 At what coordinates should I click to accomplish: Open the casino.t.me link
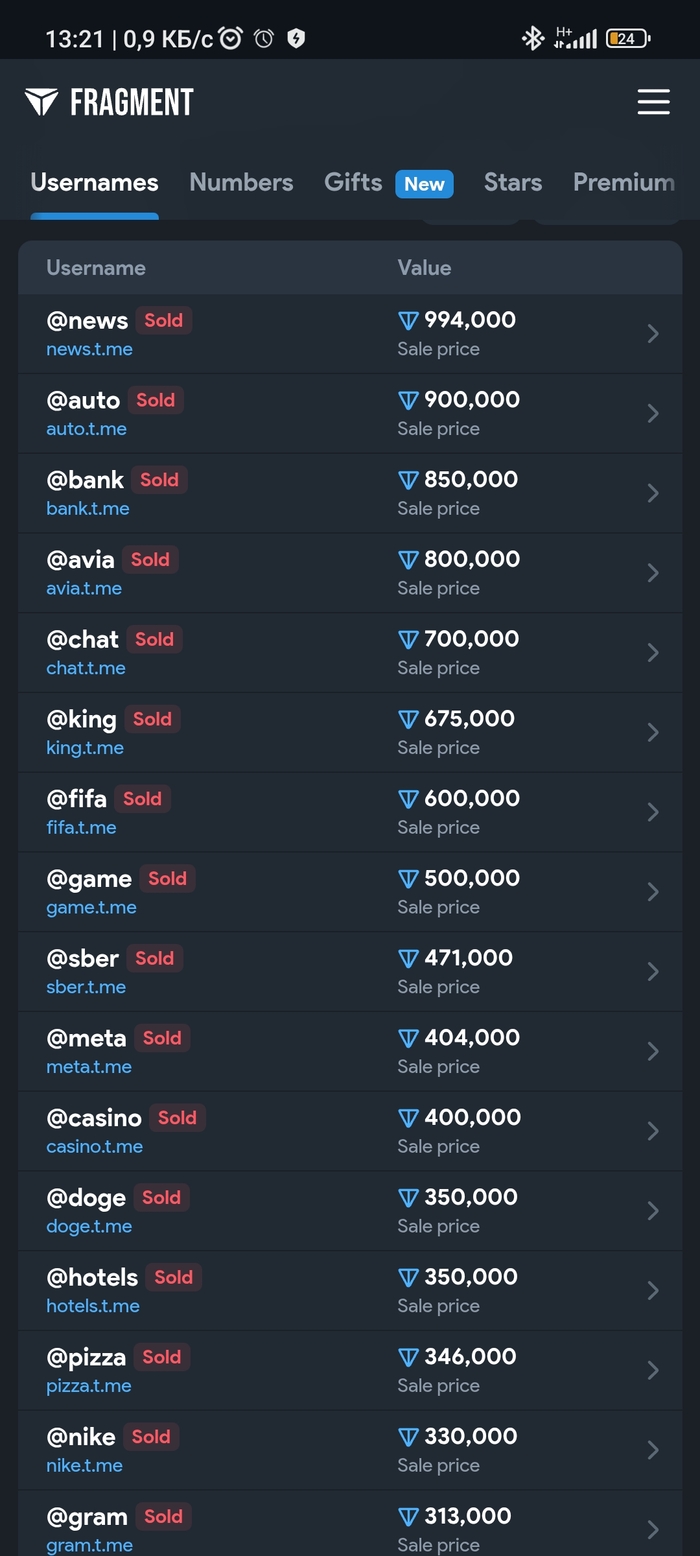coord(95,1147)
